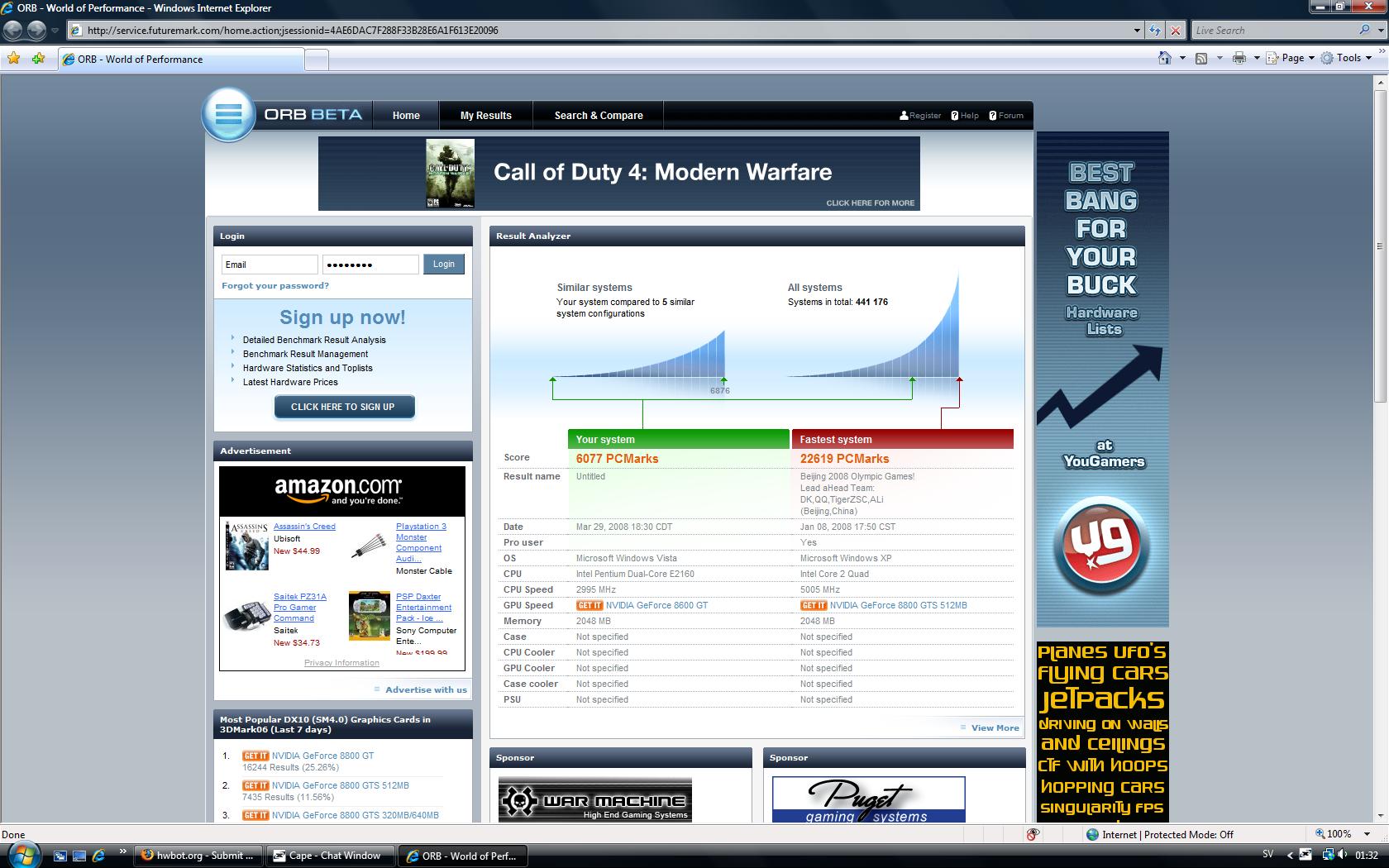The height and width of the screenshot is (868, 1389).
Task: Open Playstation 3 Monster Component link
Action: click(x=421, y=542)
